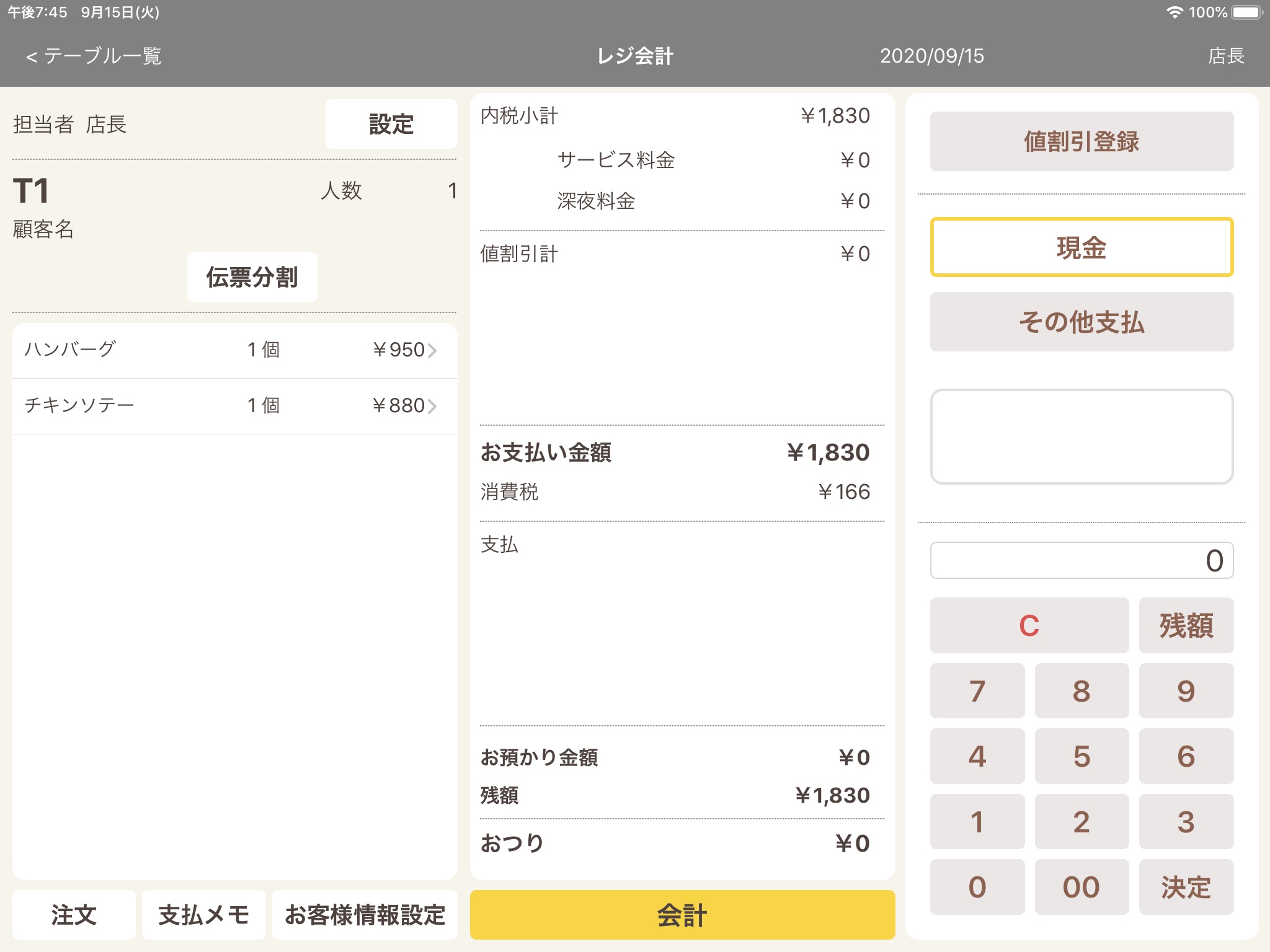Image resolution: width=1270 pixels, height=952 pixels.
Task: Tap the 顧客名 customer name field
Action: [x=43, y=229]
